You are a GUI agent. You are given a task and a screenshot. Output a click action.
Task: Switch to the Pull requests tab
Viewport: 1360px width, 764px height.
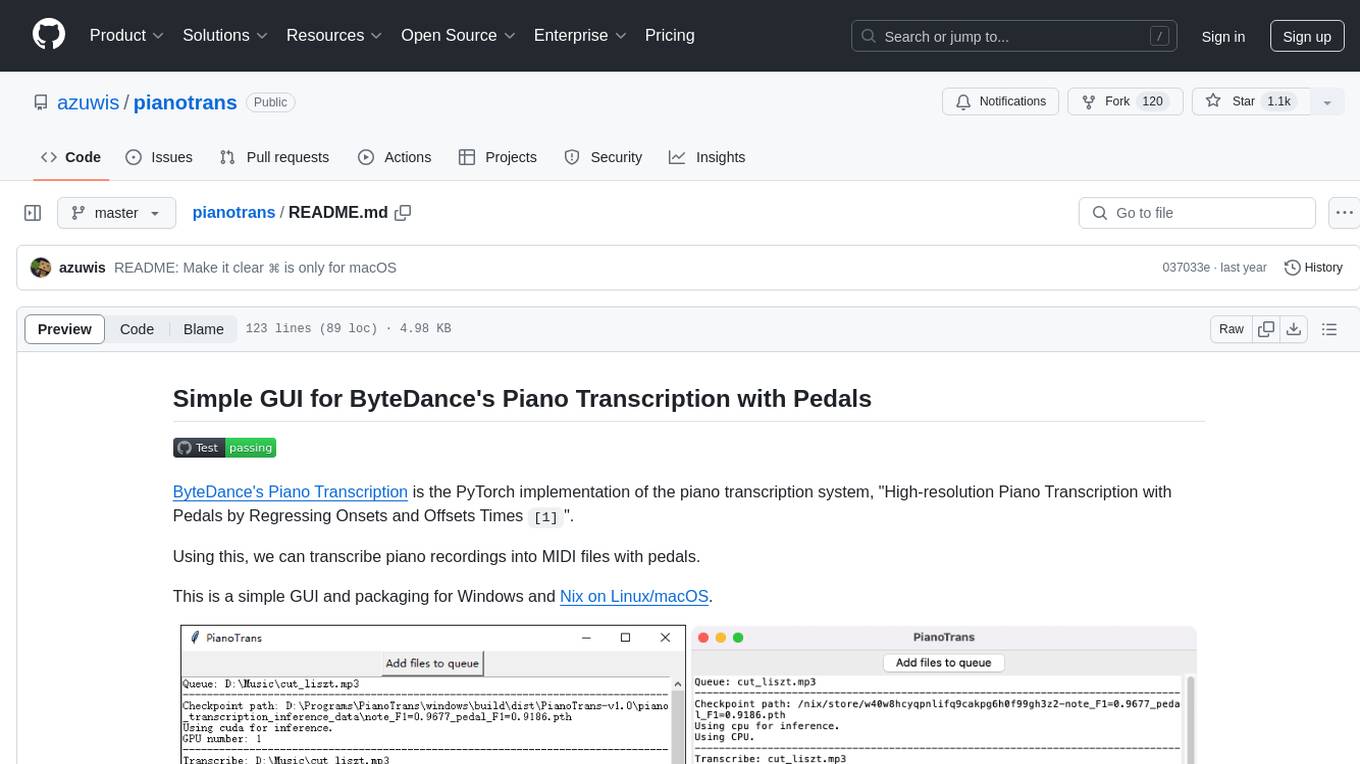pyautogui.click(x=274, y=157)
